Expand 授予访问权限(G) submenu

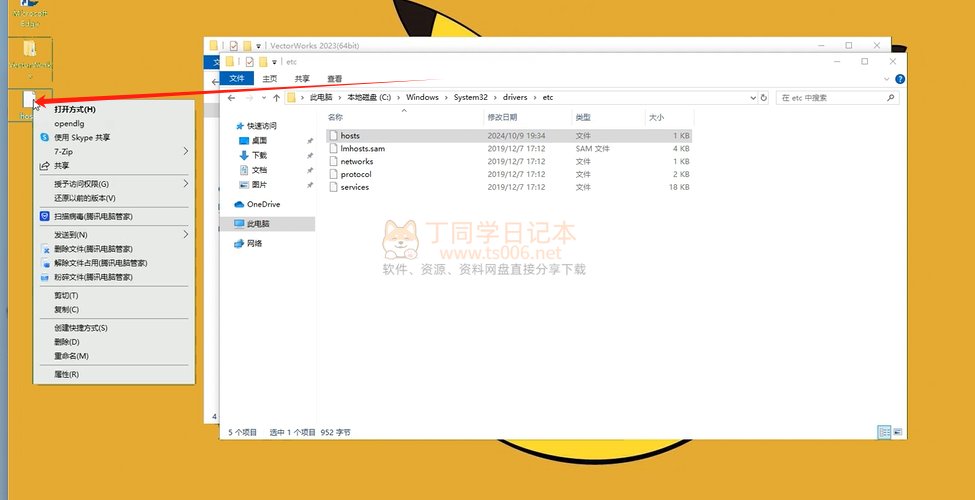tap(114, 184)
